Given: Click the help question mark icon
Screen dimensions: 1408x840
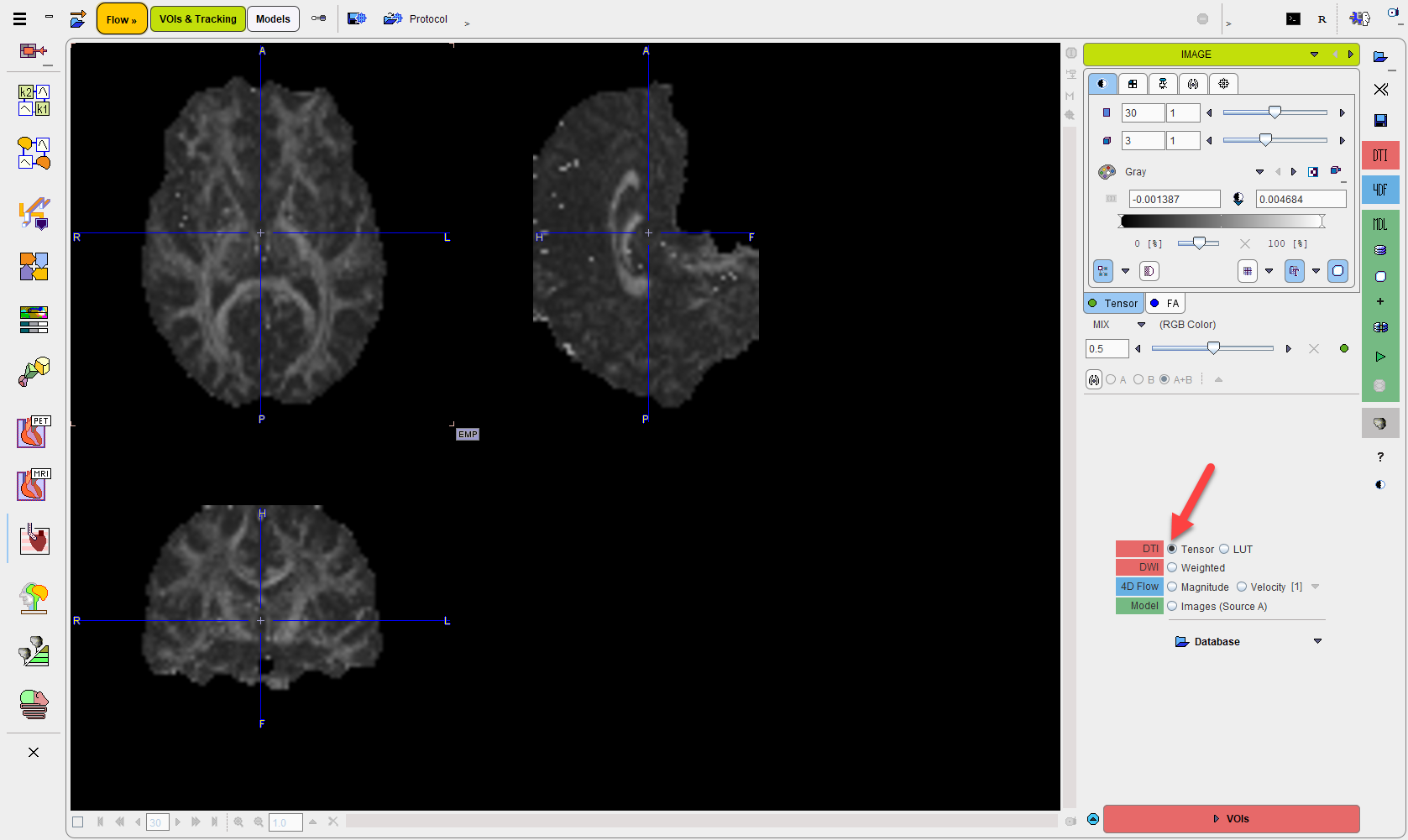Looking at the screenshot, I should [1380, 457].
